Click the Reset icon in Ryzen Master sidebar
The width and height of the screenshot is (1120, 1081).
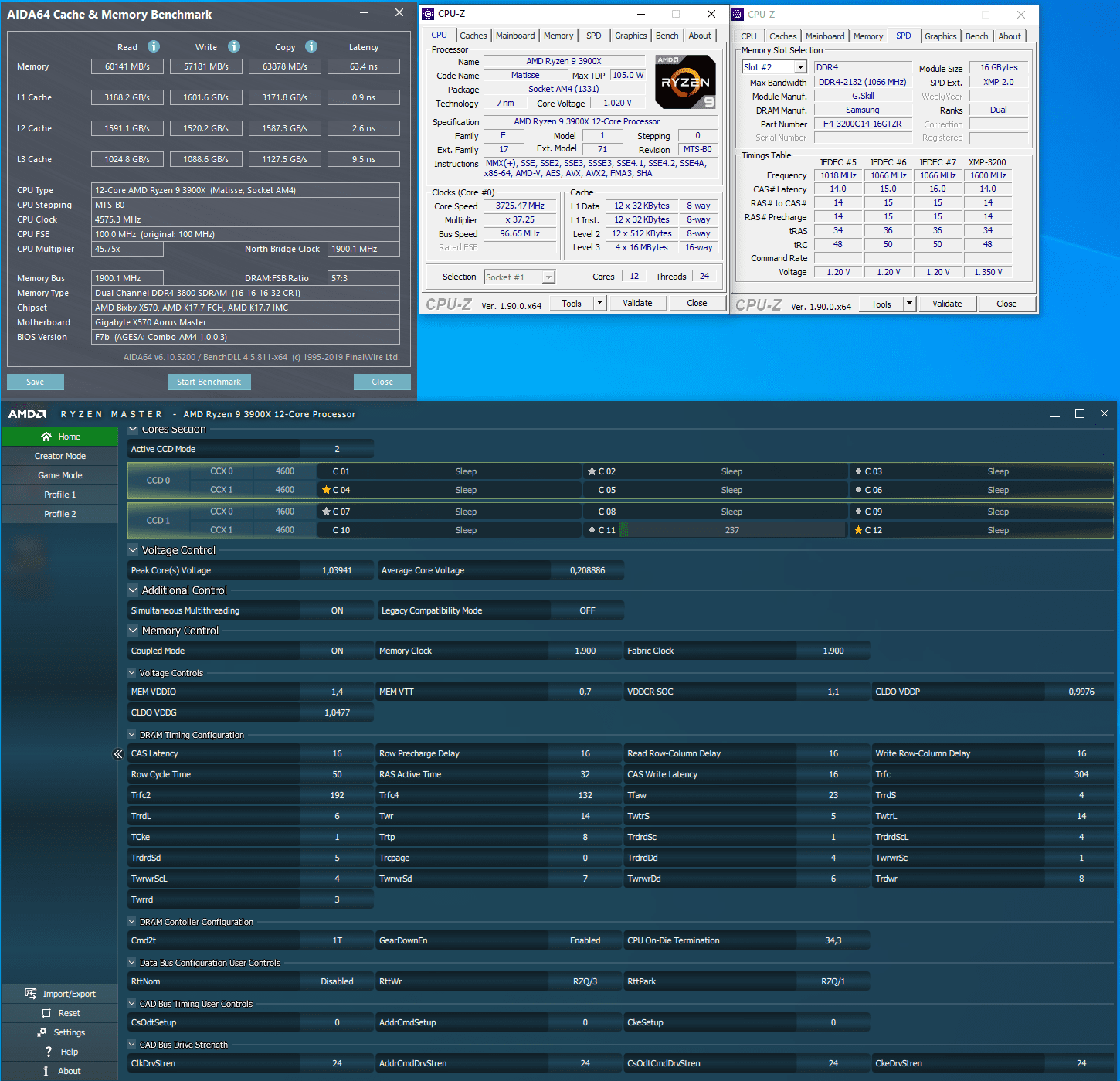pyautogui.click(x=46, y=1013)
